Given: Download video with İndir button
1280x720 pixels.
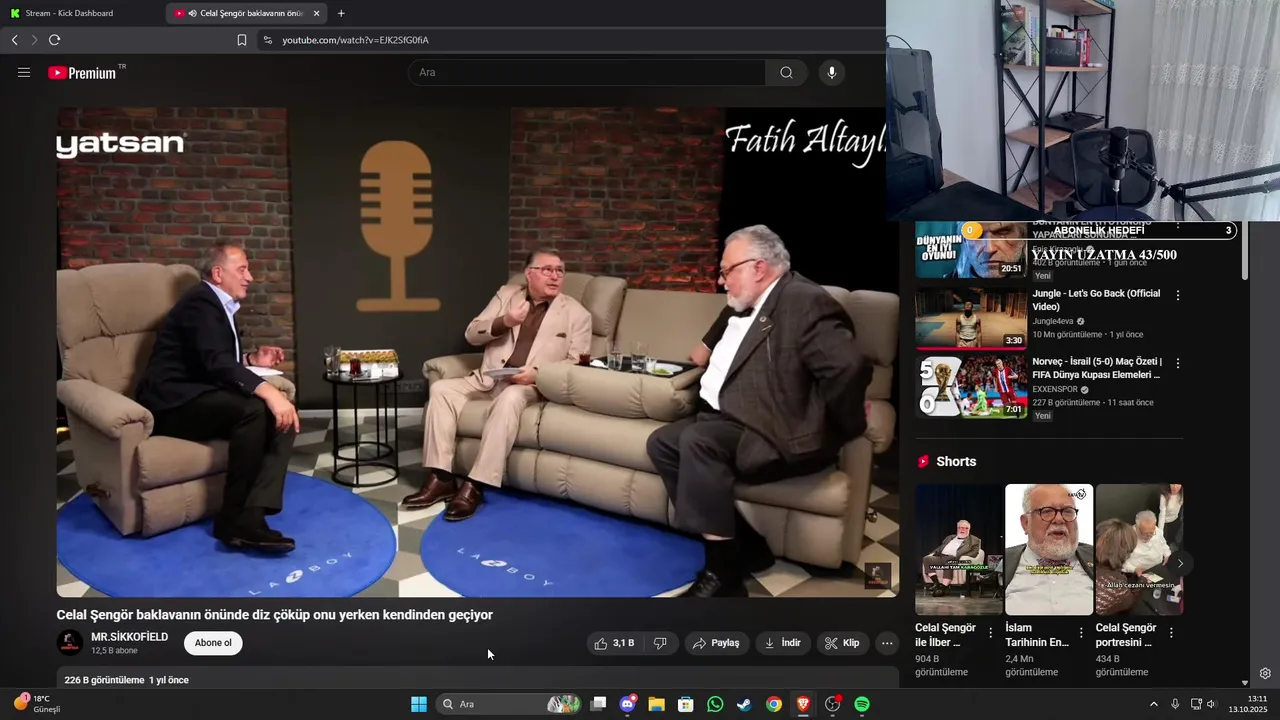Looking at the screenshot, I should (783, 643).
